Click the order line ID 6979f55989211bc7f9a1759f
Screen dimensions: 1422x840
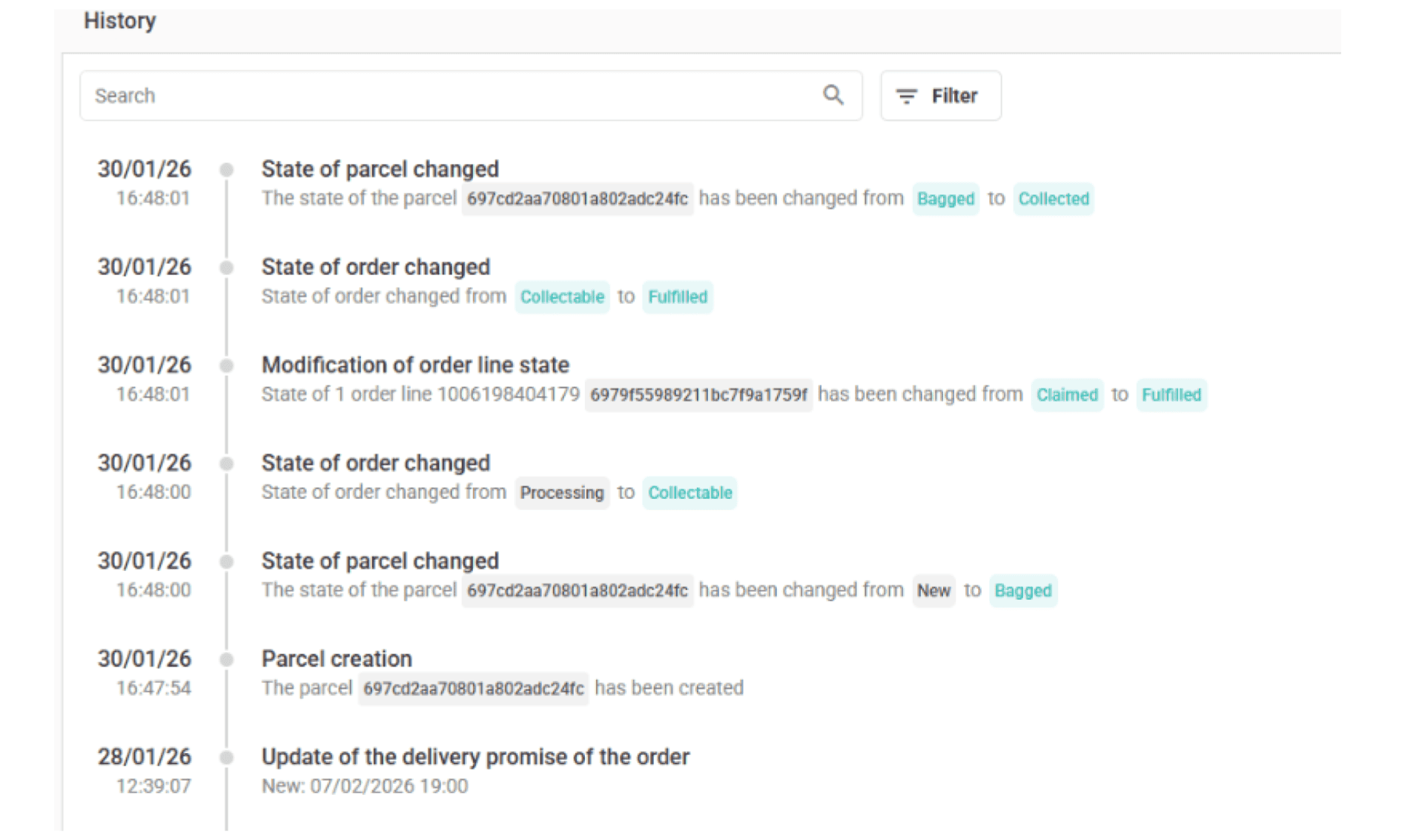coord(698,394)
